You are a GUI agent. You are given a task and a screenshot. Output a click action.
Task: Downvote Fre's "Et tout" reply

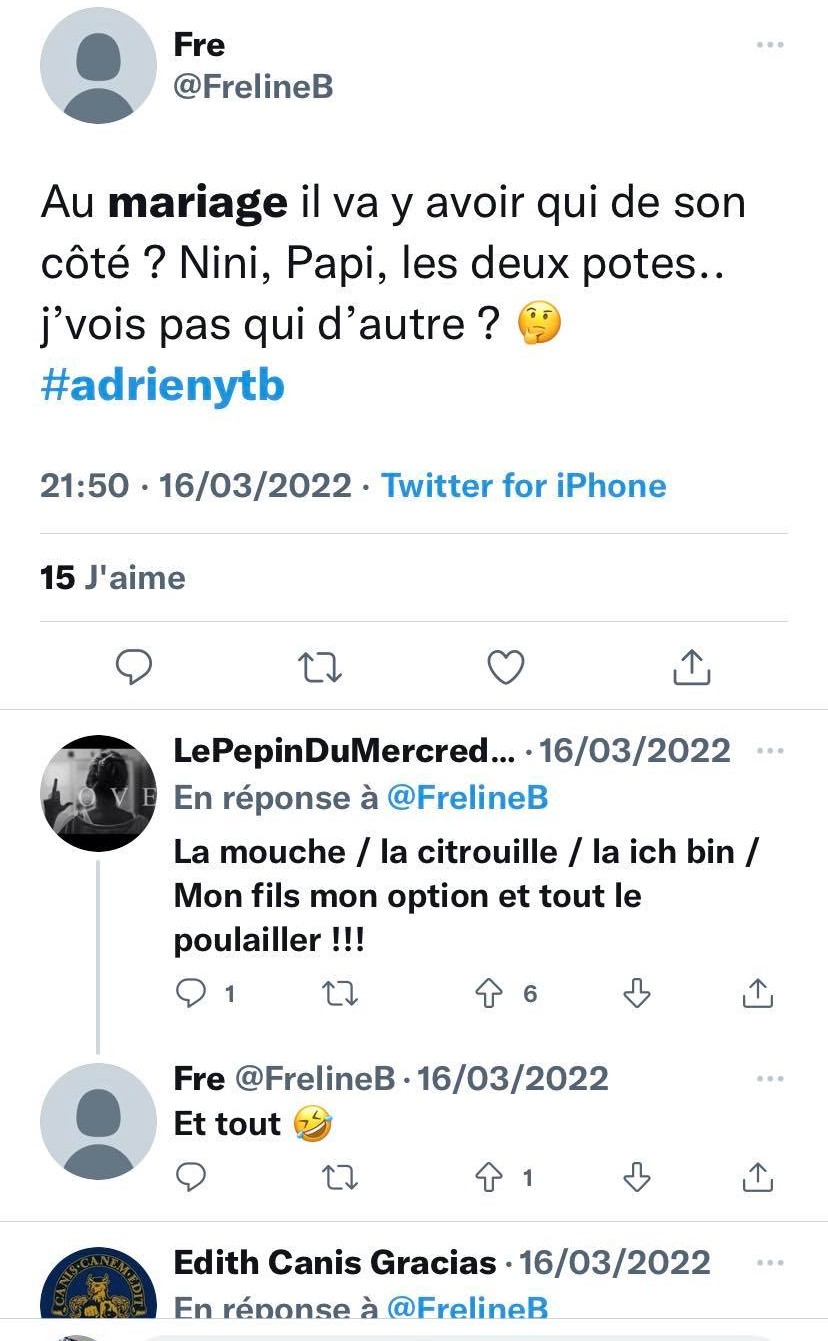point(637,1178)
